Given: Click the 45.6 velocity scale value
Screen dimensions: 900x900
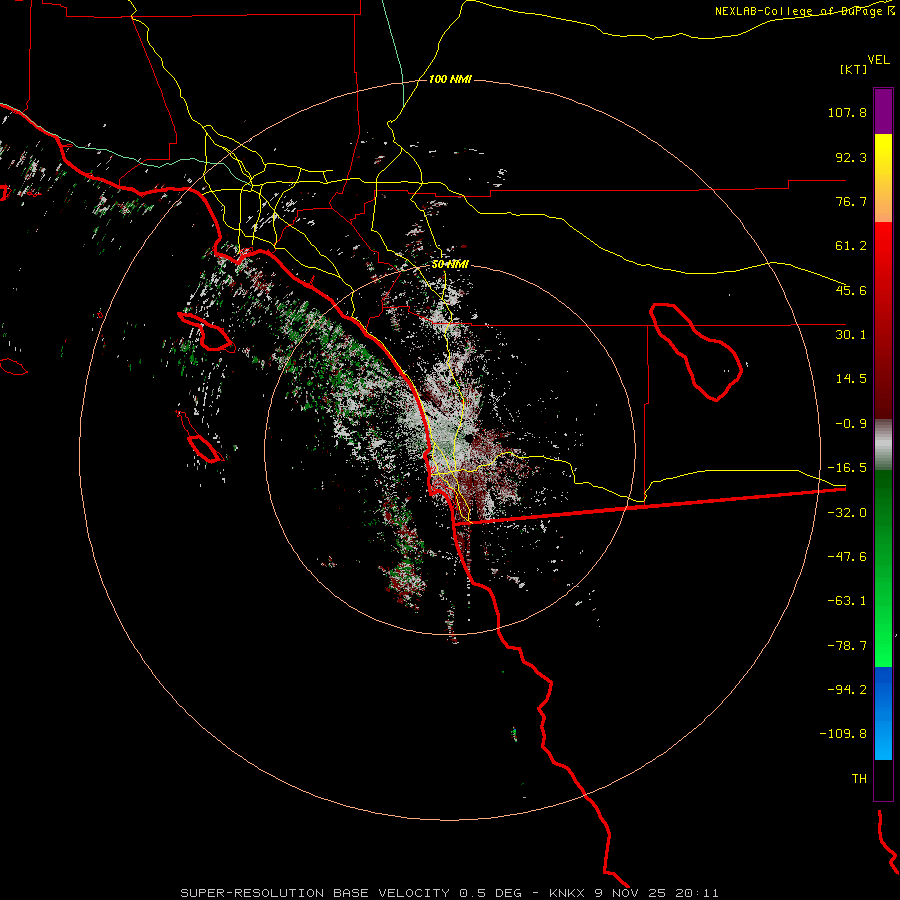Looking at the screenshot, I should click(x=851, y=290).
